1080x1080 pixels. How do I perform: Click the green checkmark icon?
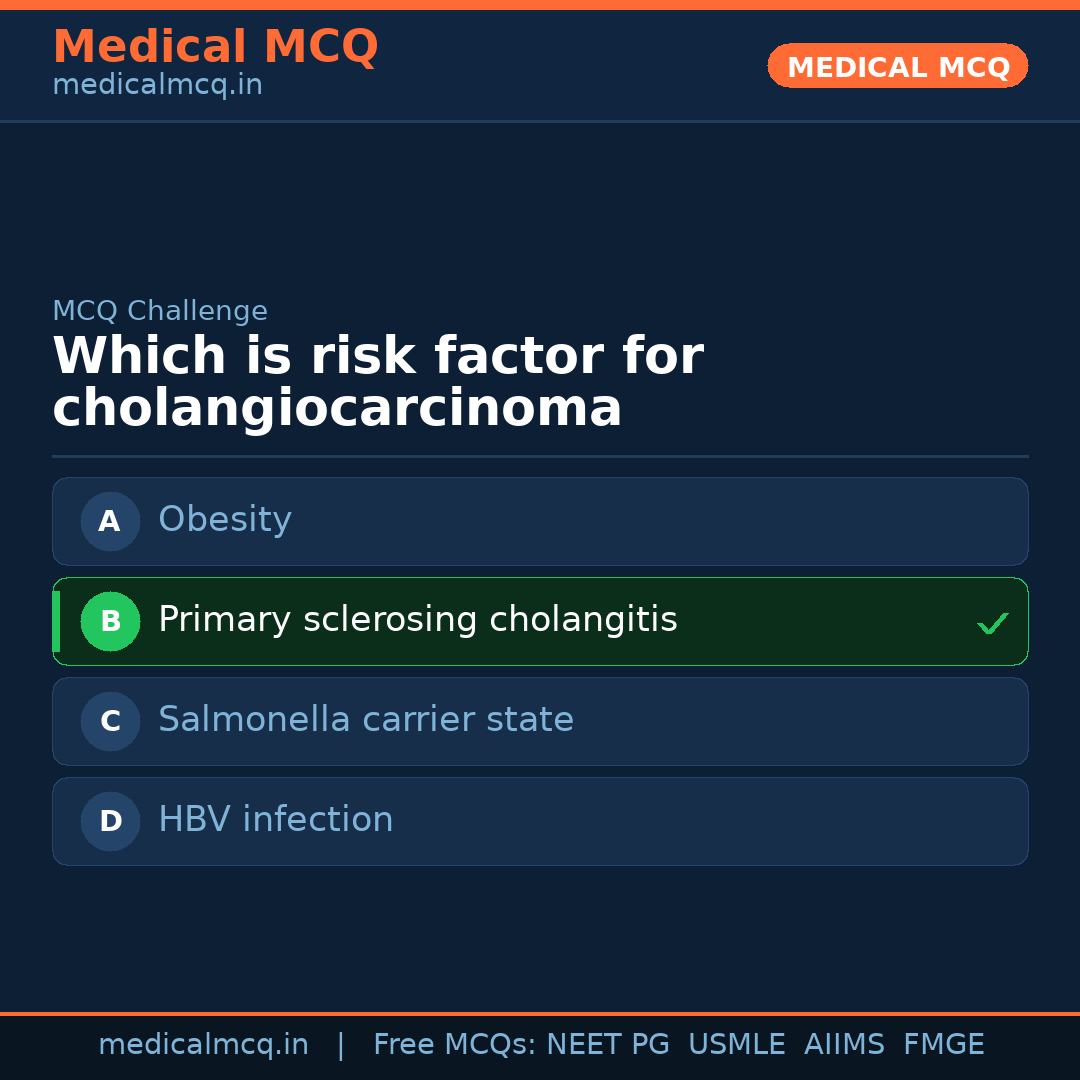(x=992, y=623)
